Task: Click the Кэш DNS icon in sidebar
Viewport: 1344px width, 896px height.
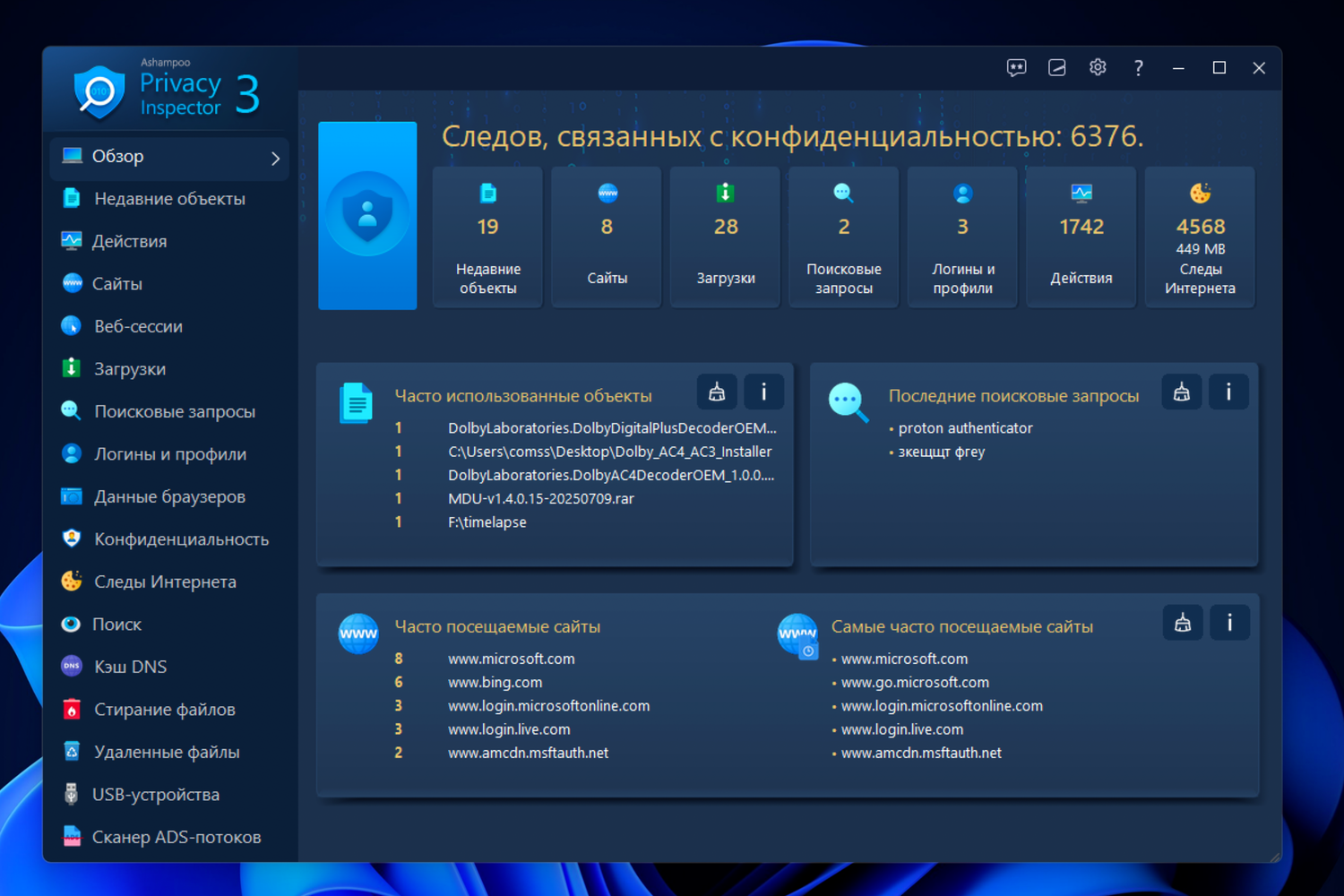Action: point(72,667)
